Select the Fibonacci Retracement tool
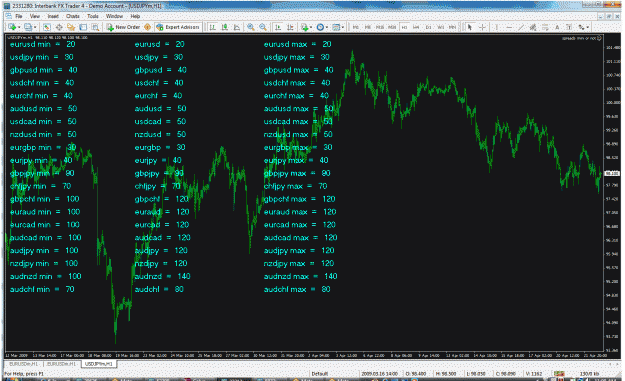This screenshot has height=381, width=625. point(545,27)
